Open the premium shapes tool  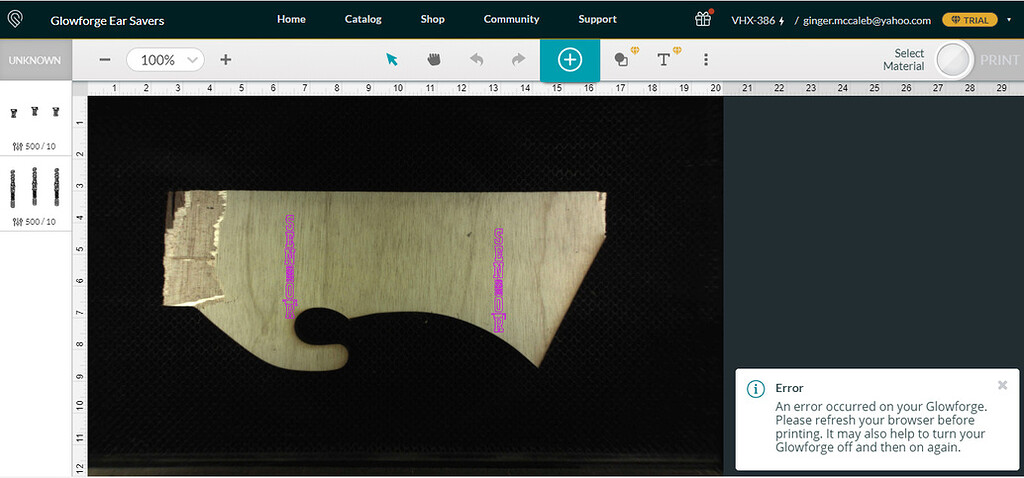[625, 58]
